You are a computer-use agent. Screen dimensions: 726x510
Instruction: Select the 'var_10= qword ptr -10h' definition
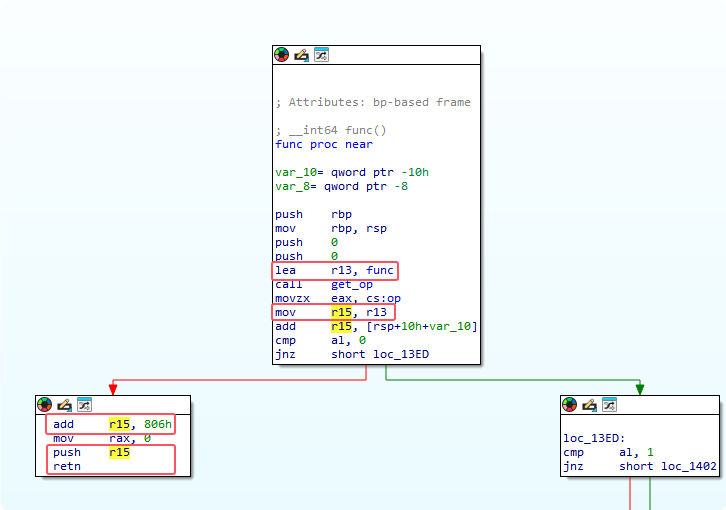[x=352, y=172]
